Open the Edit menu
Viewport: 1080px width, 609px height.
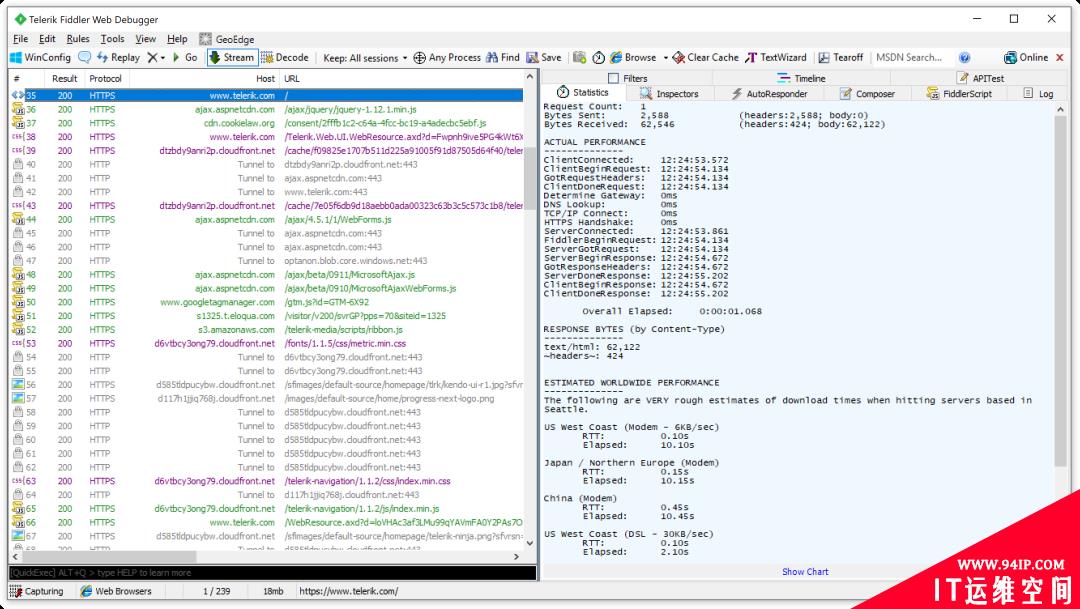(48, 39)
